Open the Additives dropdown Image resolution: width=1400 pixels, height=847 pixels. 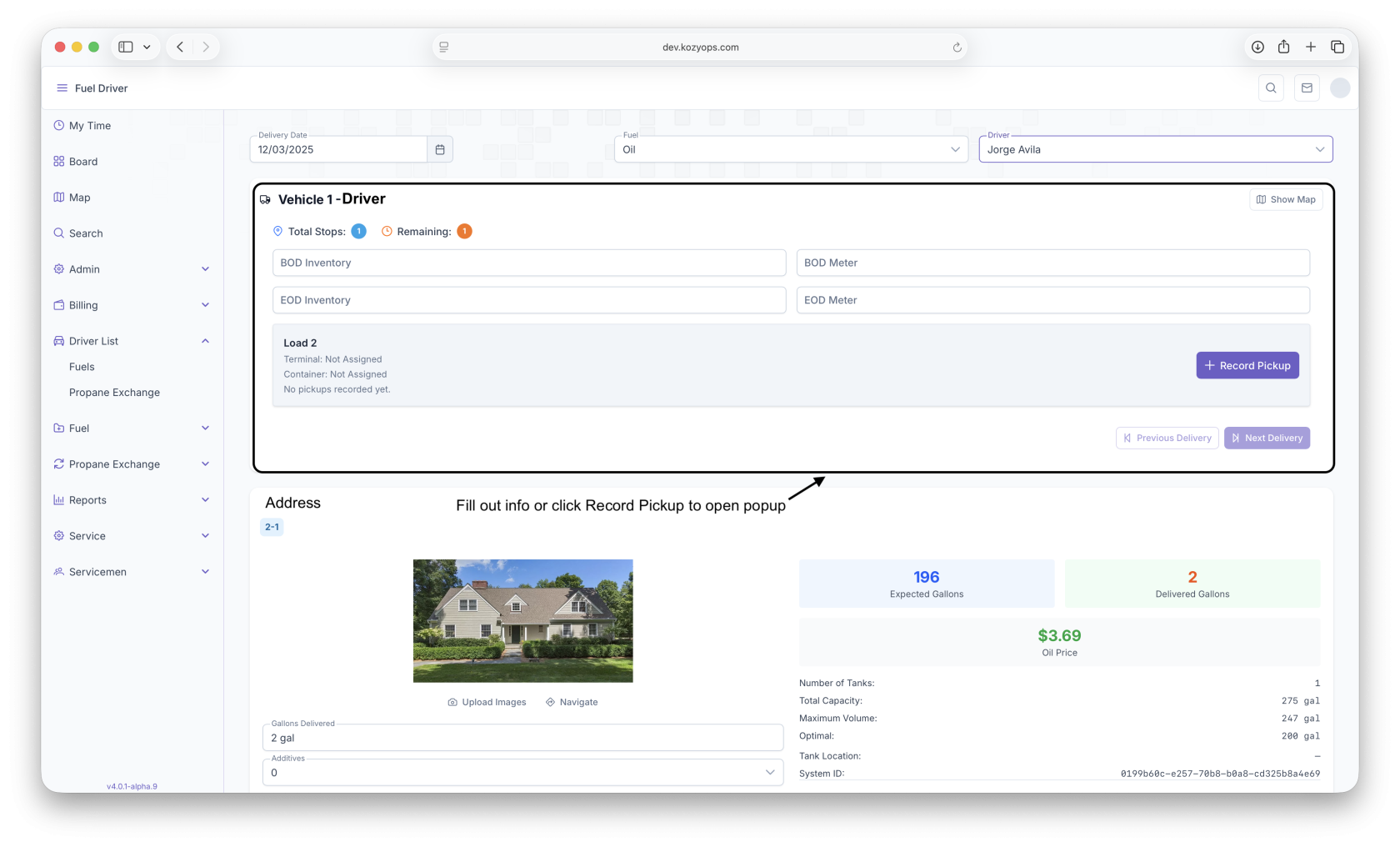coord(522,773)
